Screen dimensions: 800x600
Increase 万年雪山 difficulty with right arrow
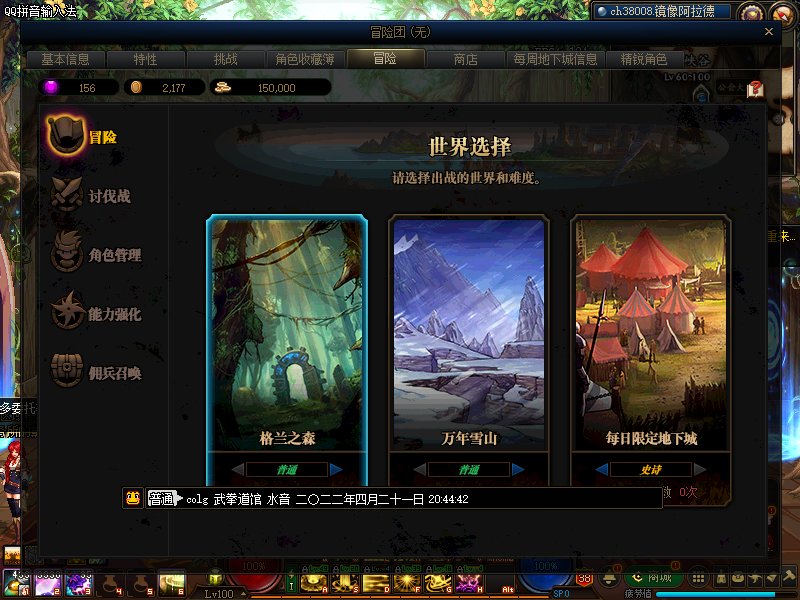coord(518,469)
